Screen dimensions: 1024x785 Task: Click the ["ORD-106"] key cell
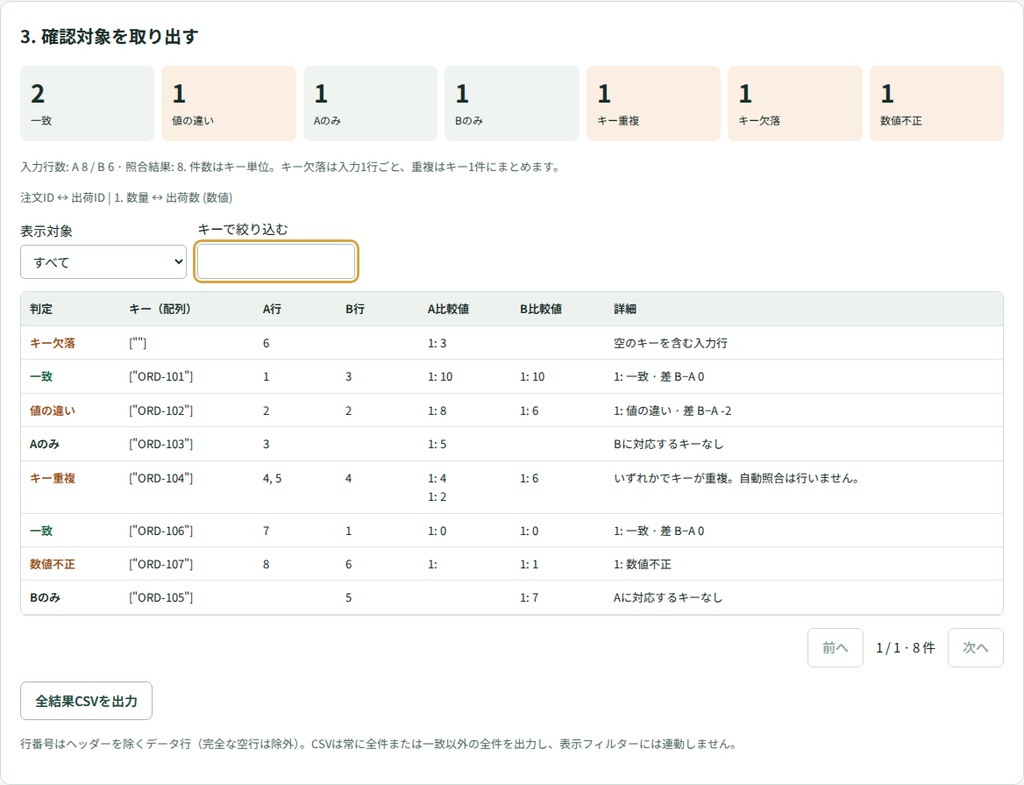(161, 531)
